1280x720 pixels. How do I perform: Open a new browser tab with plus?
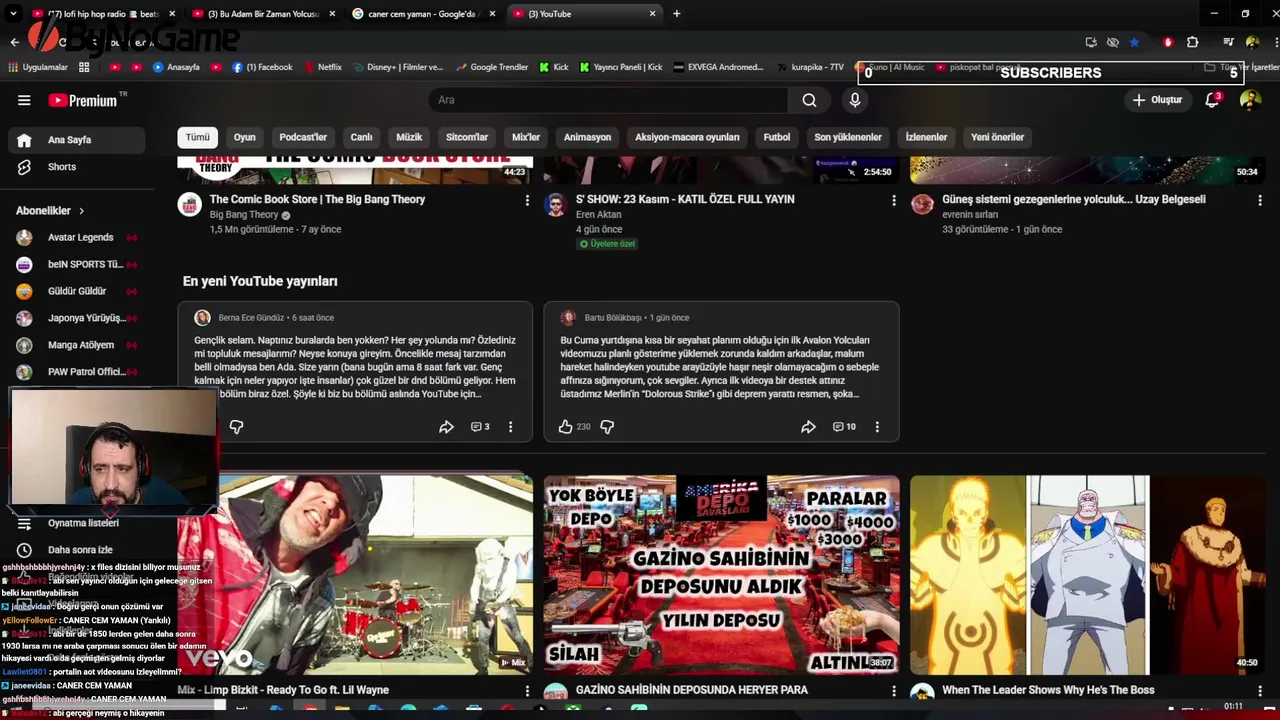click(x=677, y=14)
